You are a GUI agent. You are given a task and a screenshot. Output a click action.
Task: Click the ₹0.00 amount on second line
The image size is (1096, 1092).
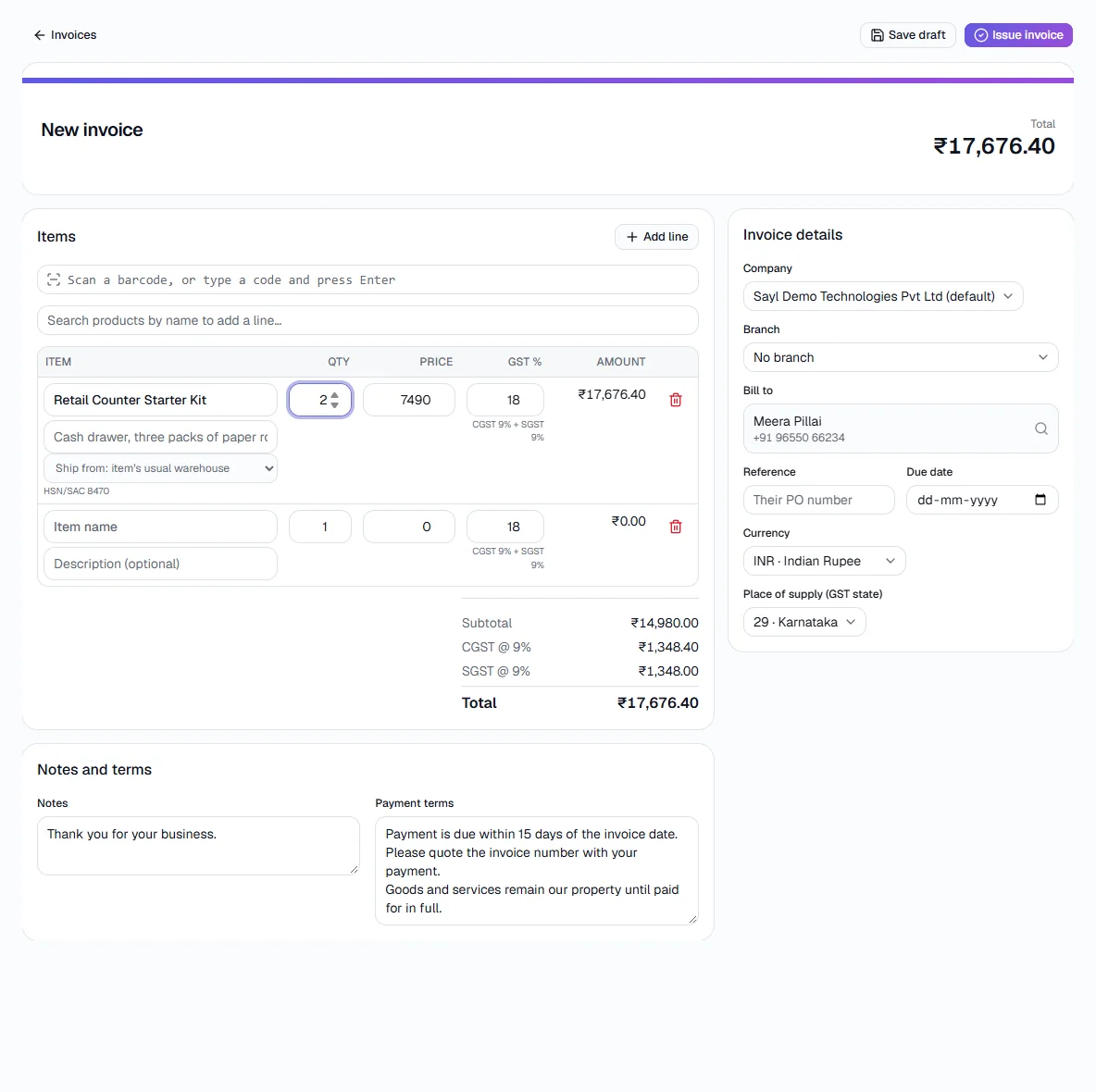629,521
